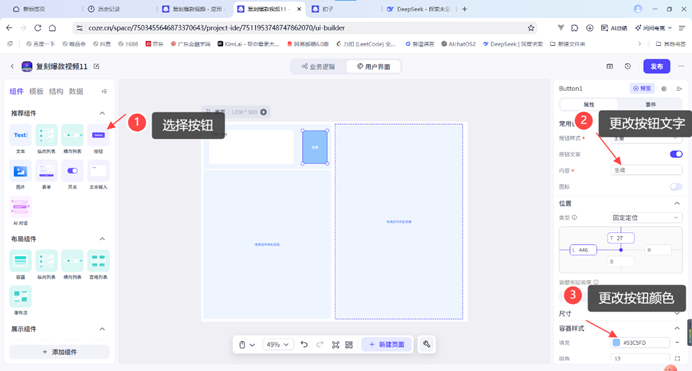Screen dimensions: 692x371
Task: Open the fill color swatch #93C5FD
Action: tap(616, 342)
